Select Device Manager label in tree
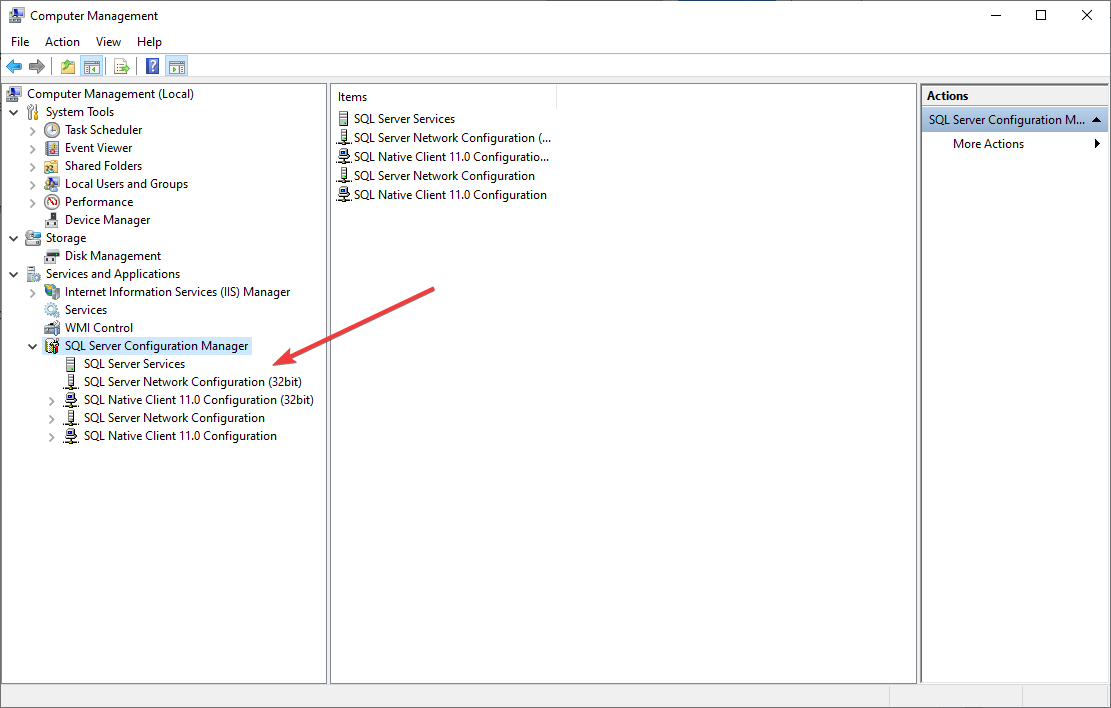The width and height of the screenshot is (1111, 708). (107, 220)
